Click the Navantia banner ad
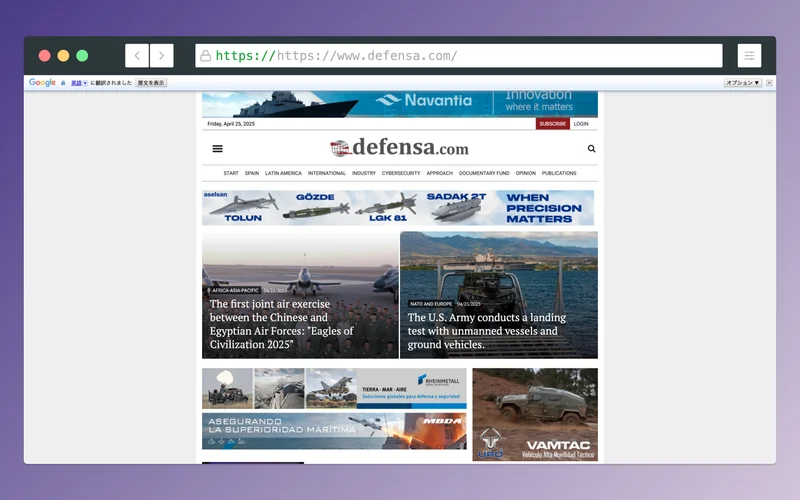This screenshot has height=500, width=800. (399, 104)
